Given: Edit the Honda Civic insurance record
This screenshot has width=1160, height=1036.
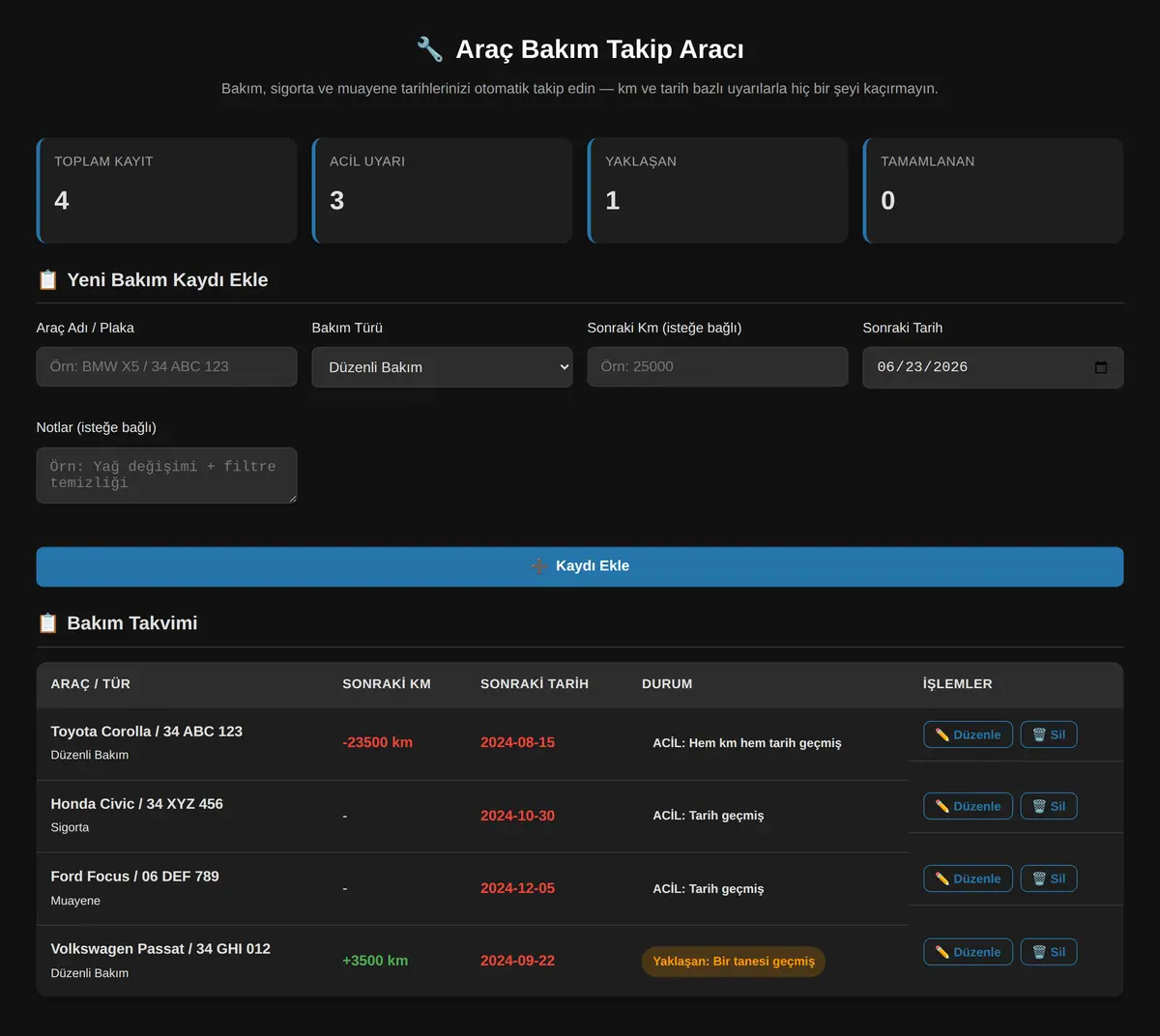Looking at the screenshot, I should 968,806.
